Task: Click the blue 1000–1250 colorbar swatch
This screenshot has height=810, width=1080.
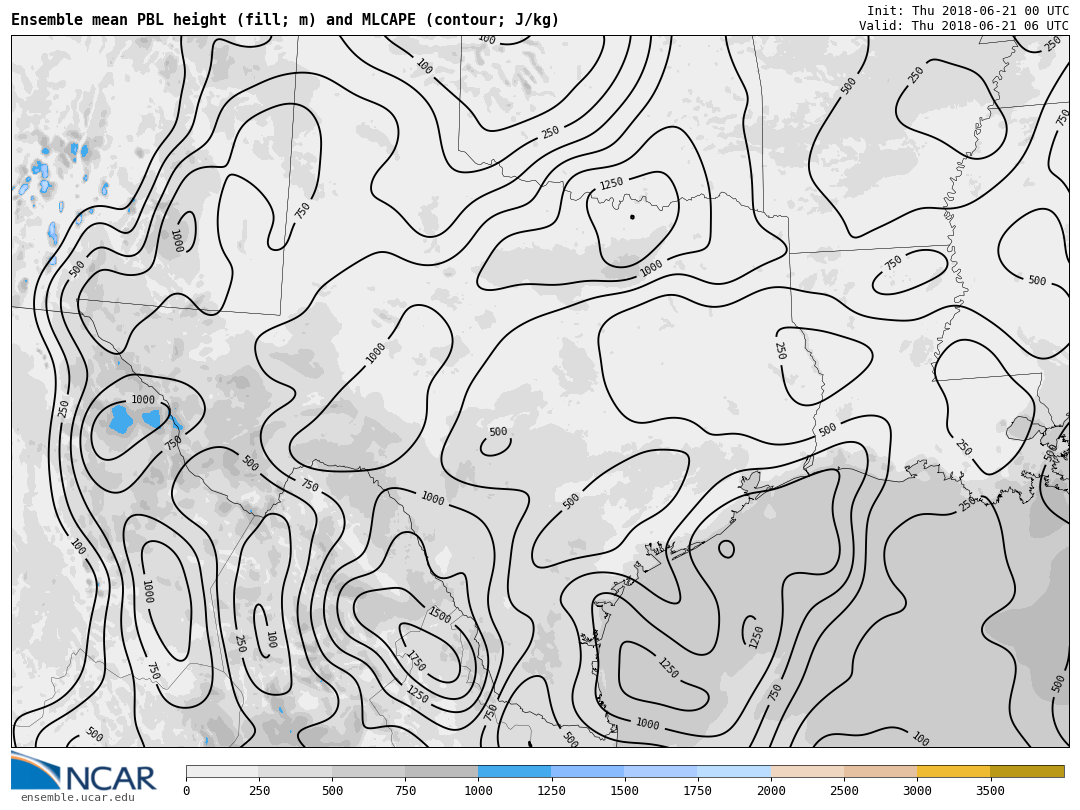Action: click(514, 772)
